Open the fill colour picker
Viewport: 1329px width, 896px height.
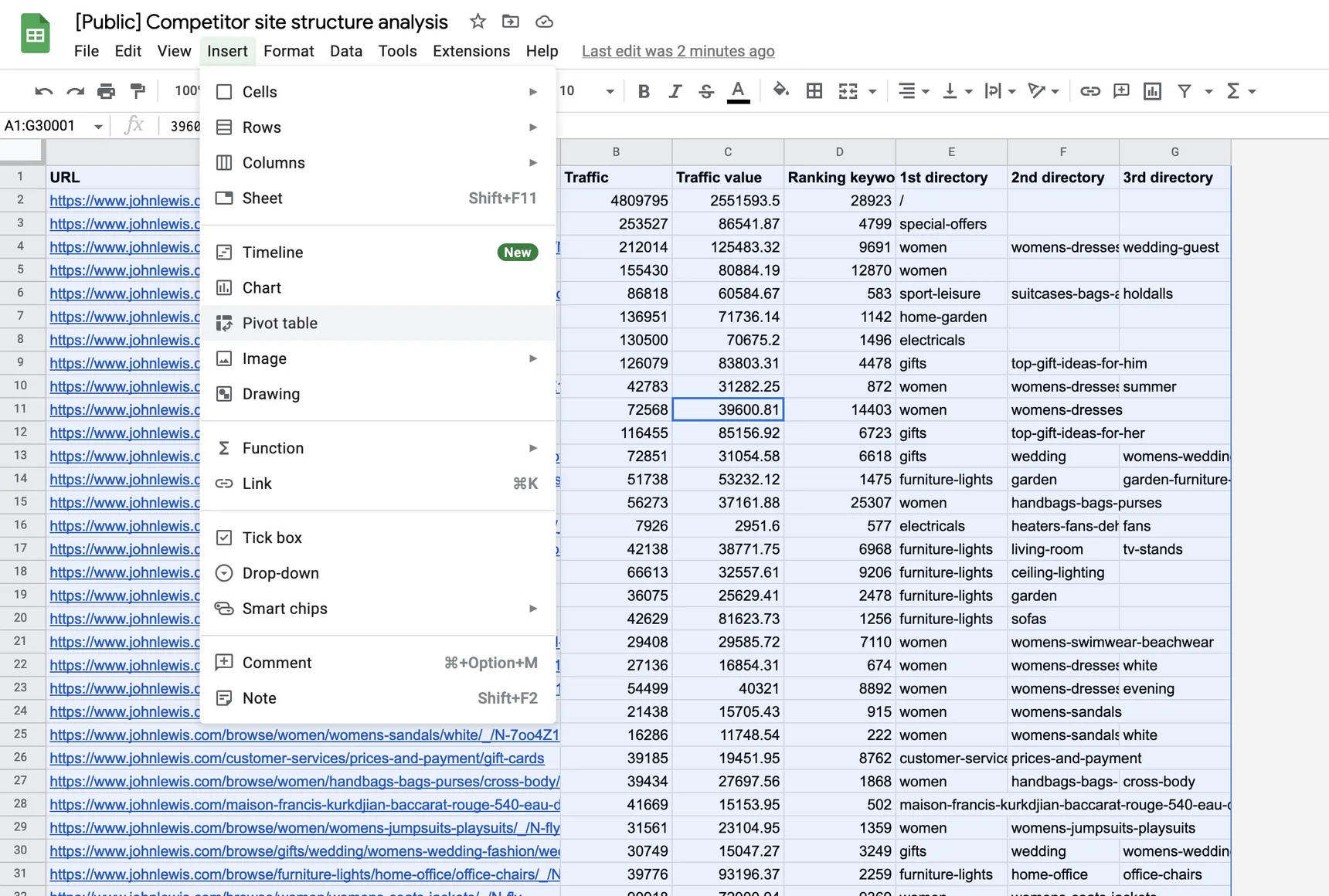pyautogui.click(x=781, y=90)
